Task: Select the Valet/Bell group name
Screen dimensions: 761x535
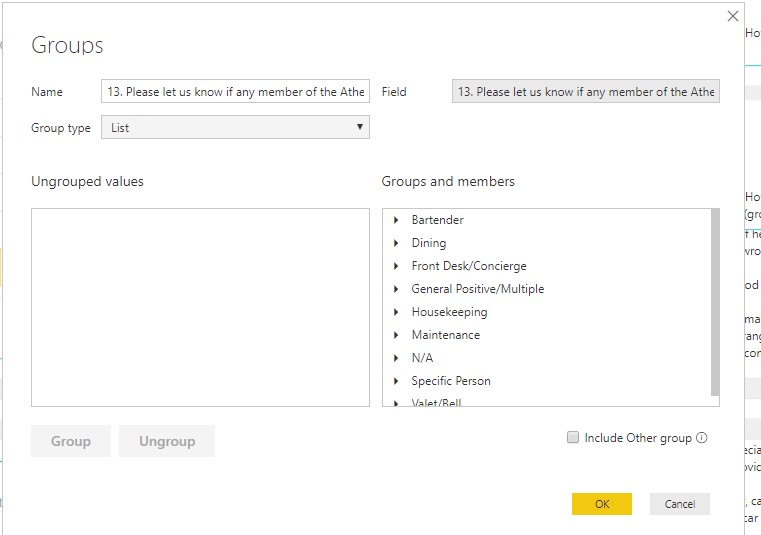Action: tap(436, 402)
